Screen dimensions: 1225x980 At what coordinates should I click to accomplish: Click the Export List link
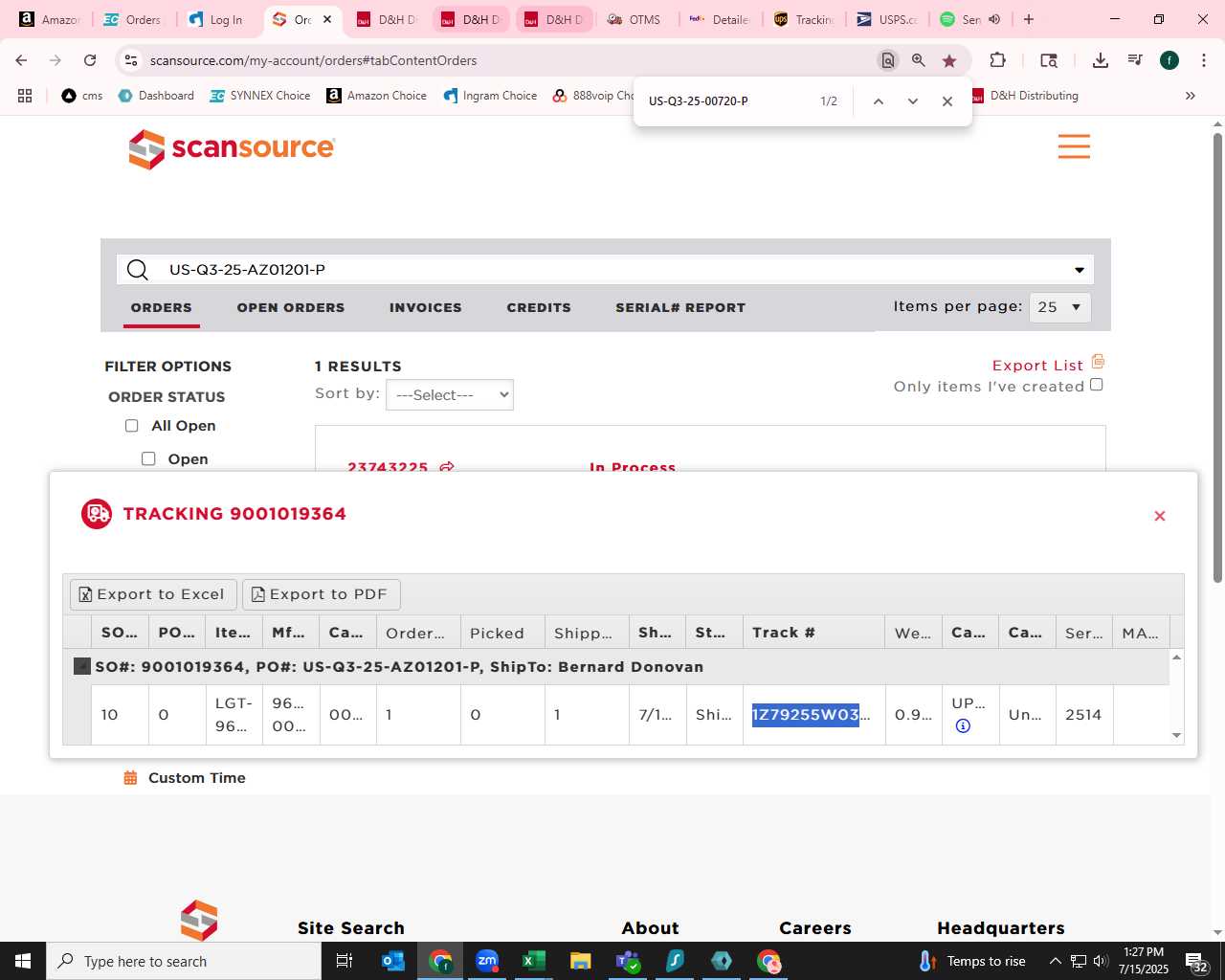(x=1037, y=366)
